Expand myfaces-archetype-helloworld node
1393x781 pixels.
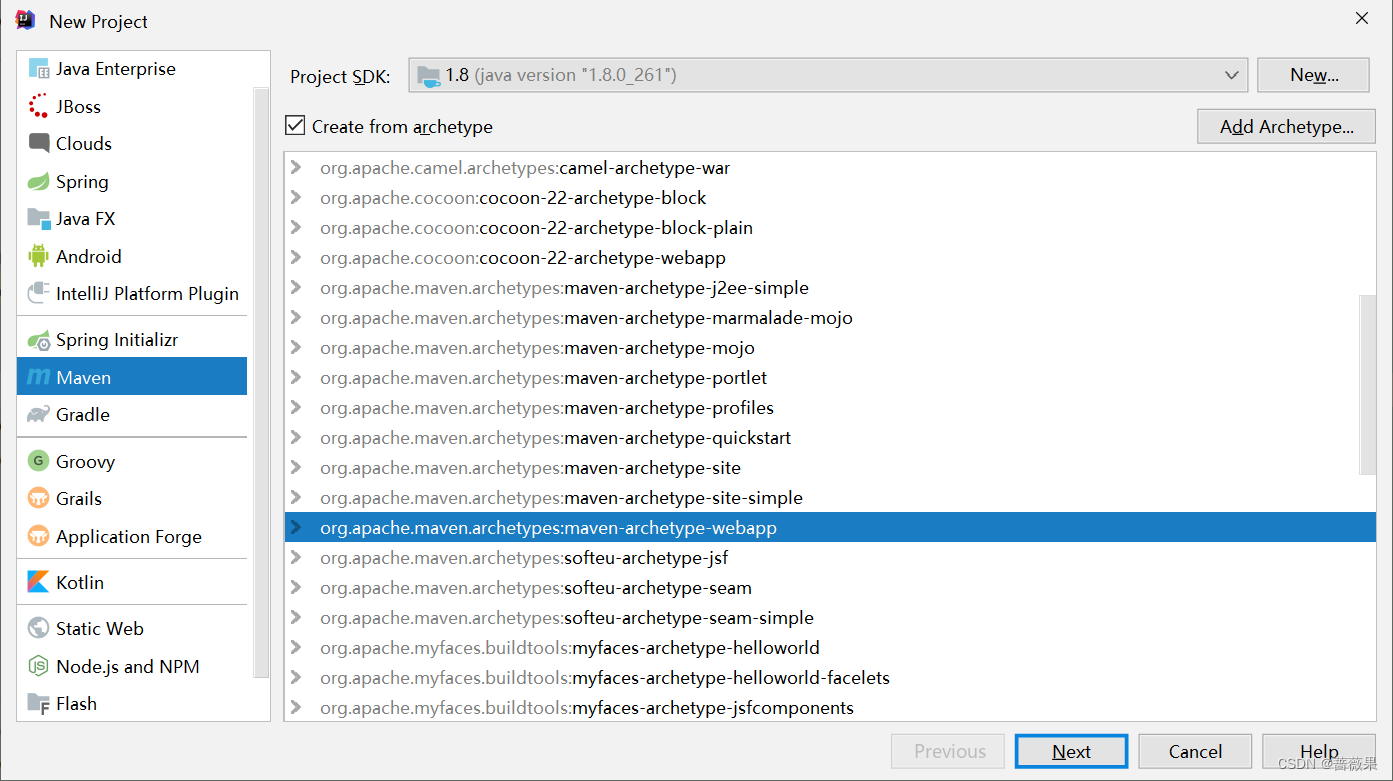[x=296, y=648]
